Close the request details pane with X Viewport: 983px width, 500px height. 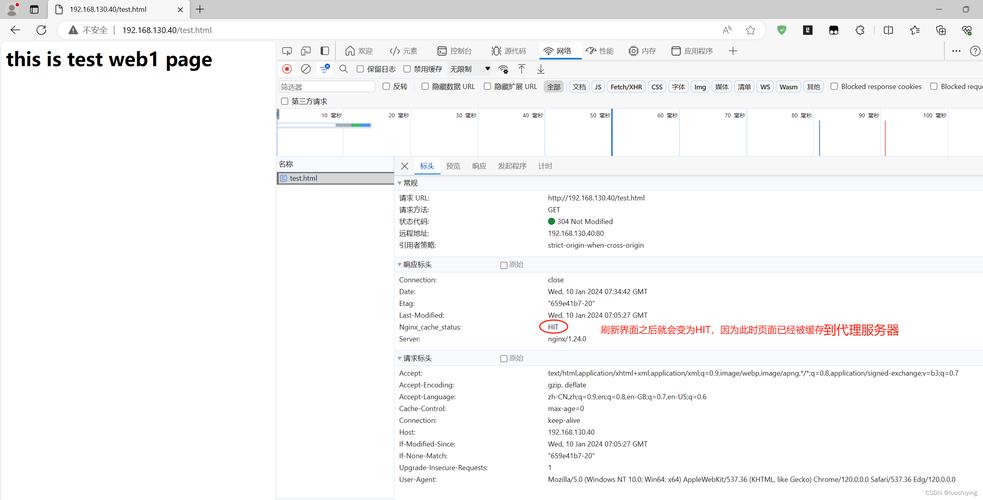pyautogui.click(x=404, y=166)
